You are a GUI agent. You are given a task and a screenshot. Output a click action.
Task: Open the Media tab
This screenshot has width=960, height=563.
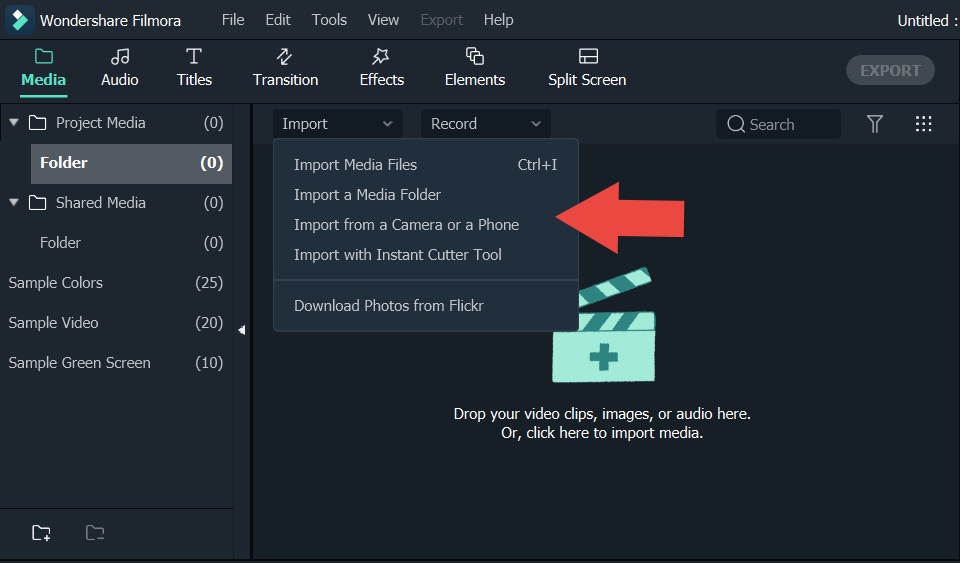pos(43,68)
